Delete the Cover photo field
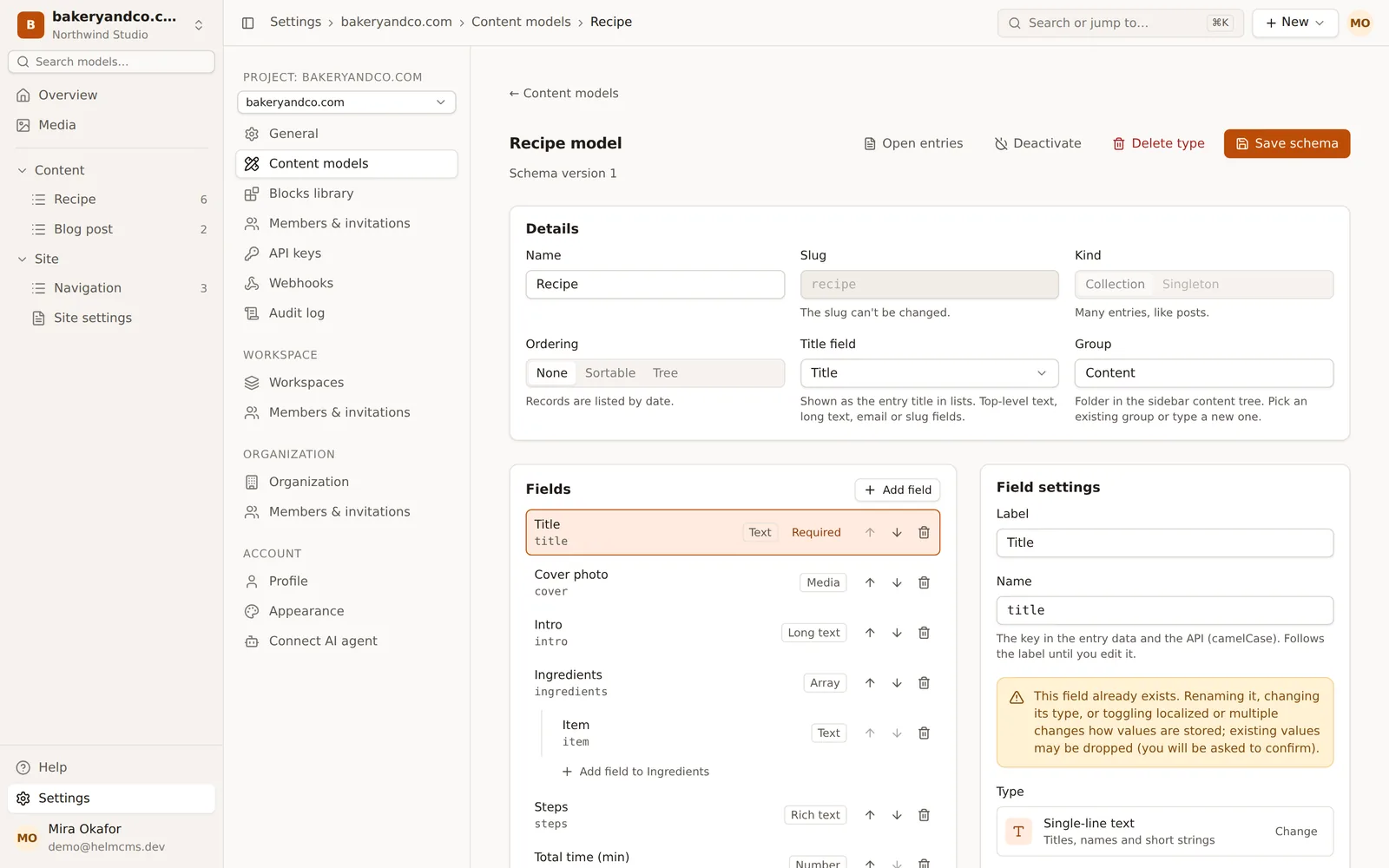The height and width of the screenshot is (868, 1389). pyautogui.click(x=924, y=582)
